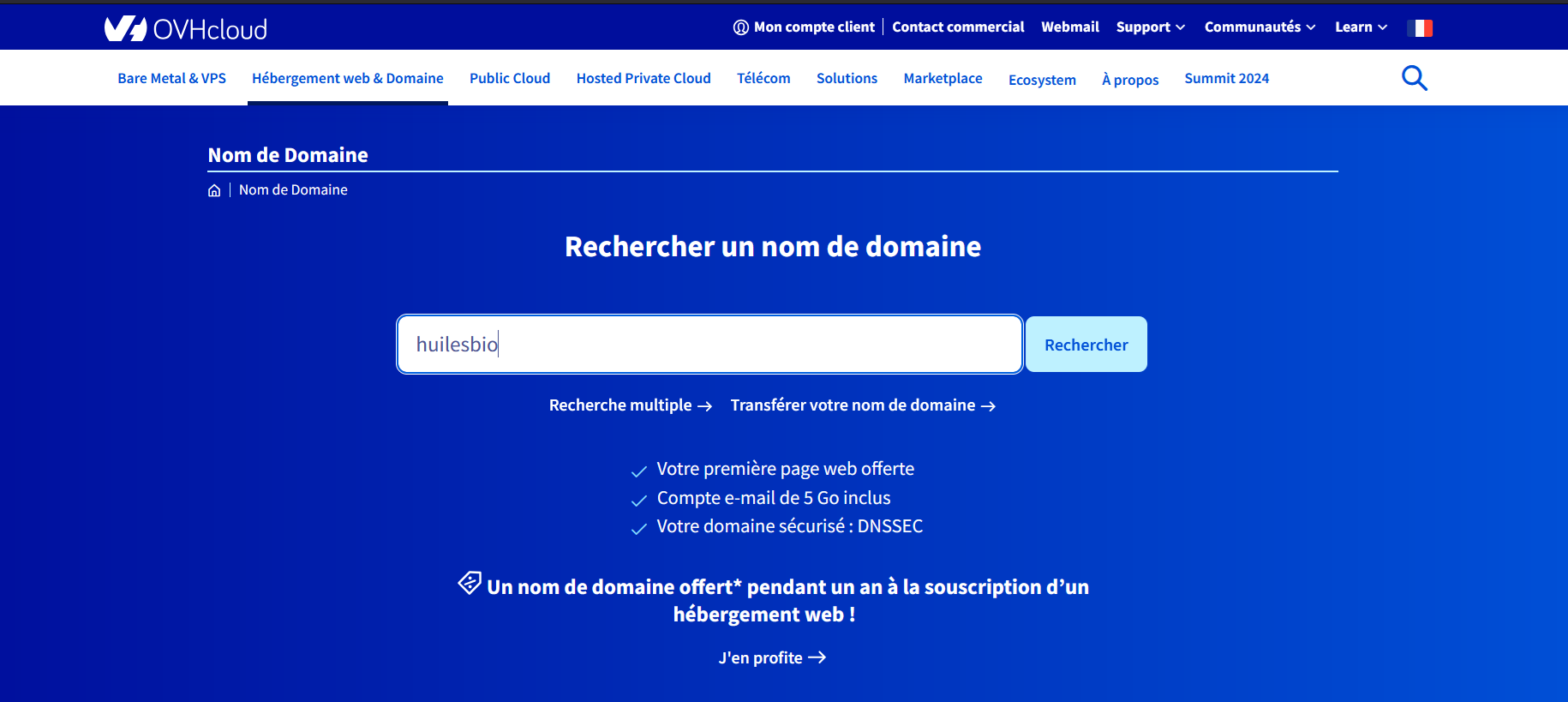Open Hébergement web & Domaine menu
This screenshot has height=702, width=1568.
coord(348,78)
